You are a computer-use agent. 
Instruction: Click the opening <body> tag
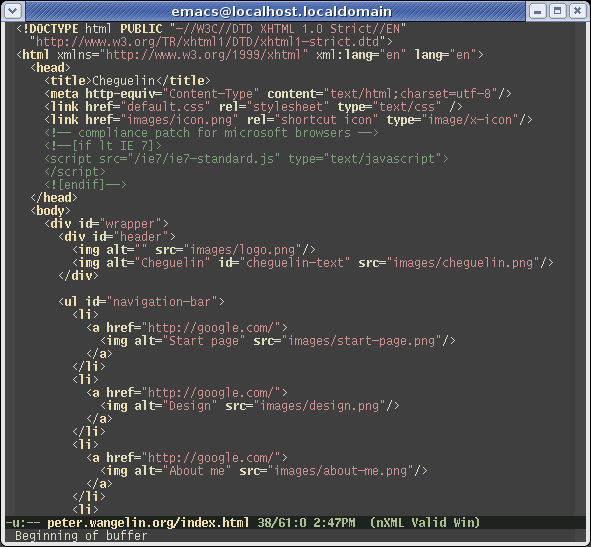click(x=51, y=211)
